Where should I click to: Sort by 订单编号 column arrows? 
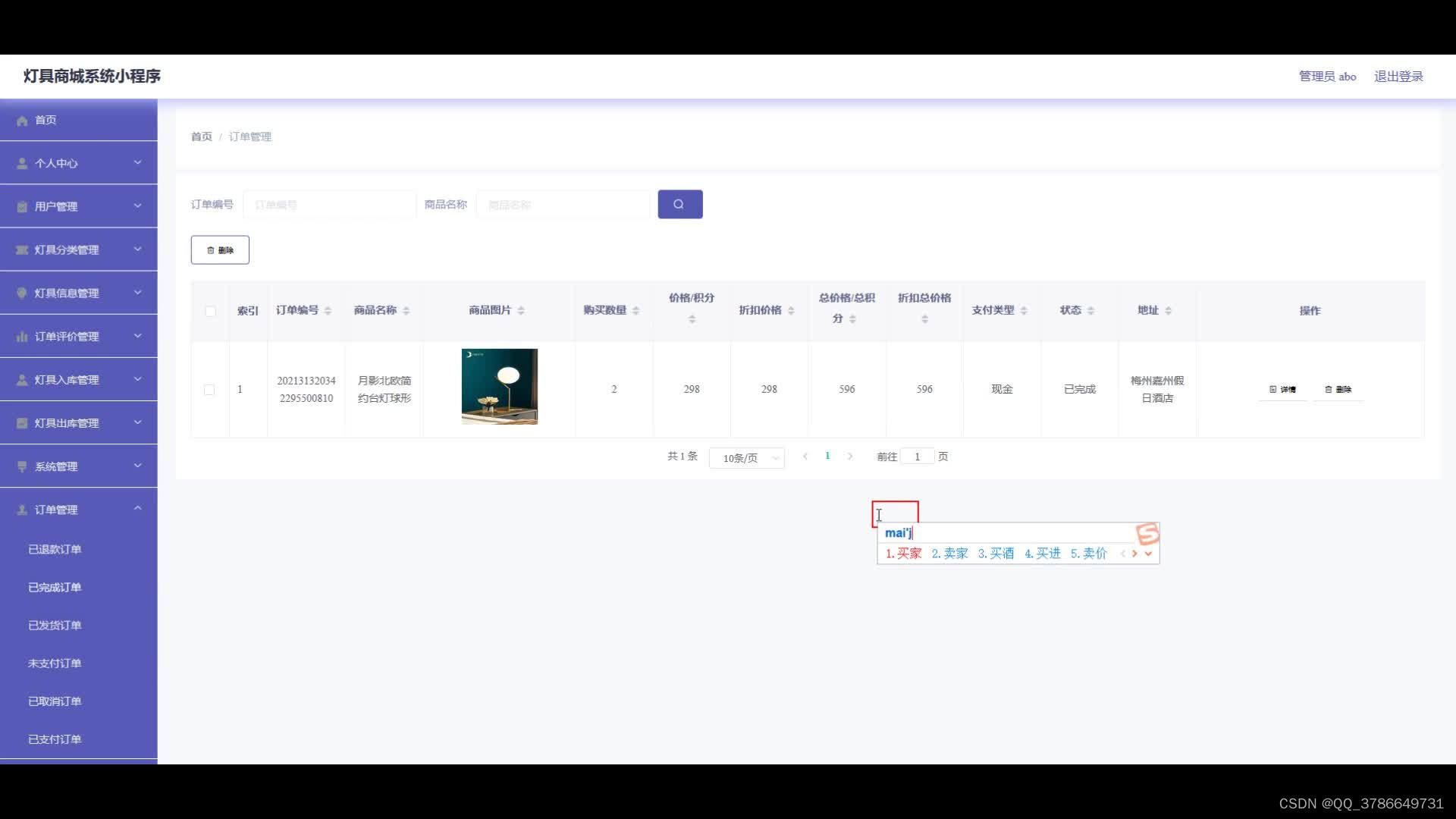click(x=328, y=311)
